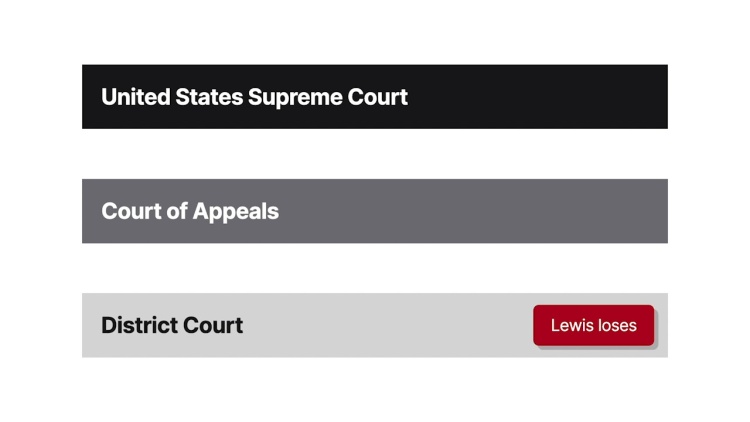Click the United States Supreme Court heading text
The width and height of the screenshot is (750, 422).
254,98
